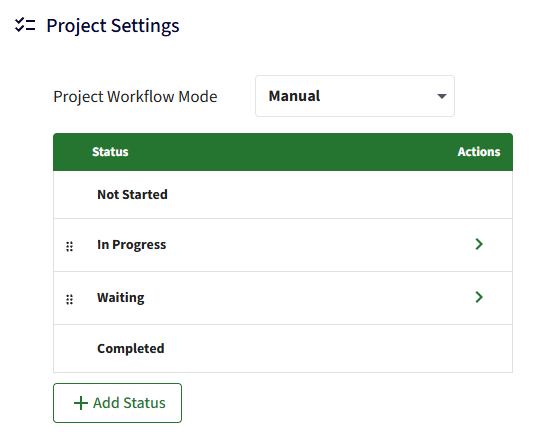Click the plus icon in Add Status

(81, 403)
